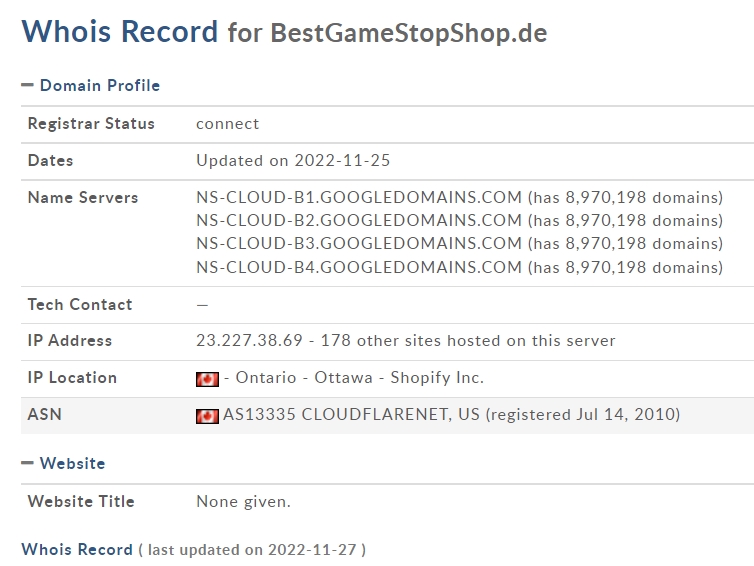The width and height of the screenshot is (754, 566).
Task: Click the Whois Record heading at bottom
Action: coord(77,549)
